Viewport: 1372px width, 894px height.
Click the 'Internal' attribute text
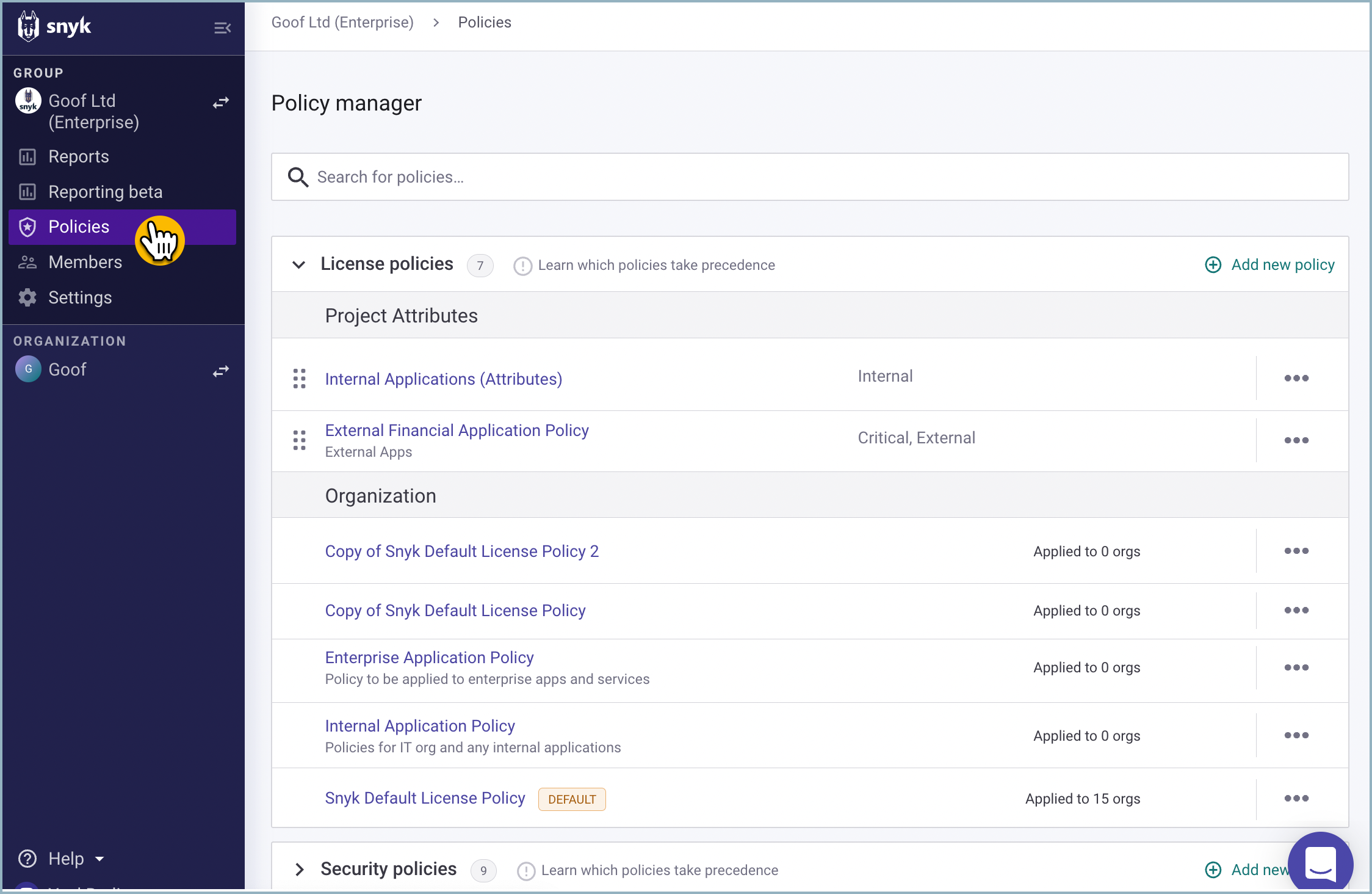coord(885,376)
